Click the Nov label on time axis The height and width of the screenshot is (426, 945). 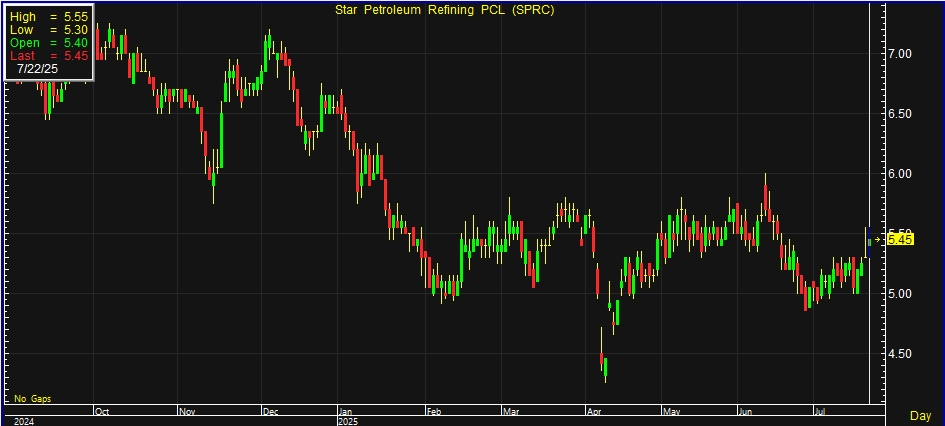coord(187,412)
